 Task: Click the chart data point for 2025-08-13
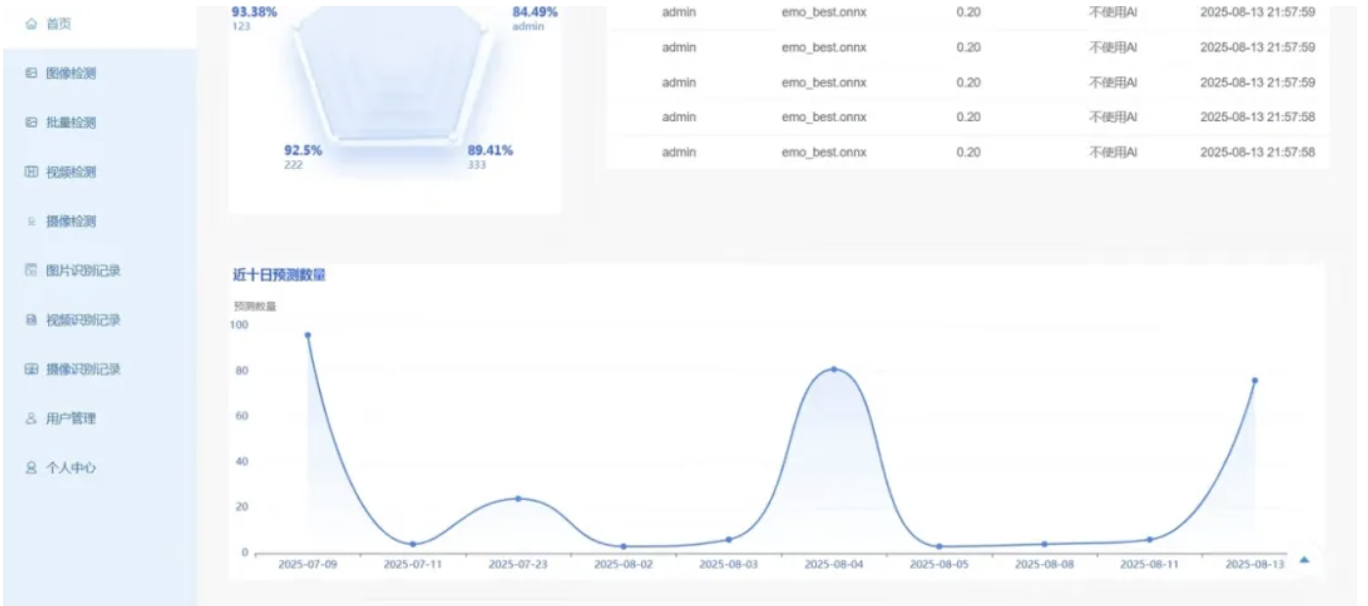pos(1254,380)
